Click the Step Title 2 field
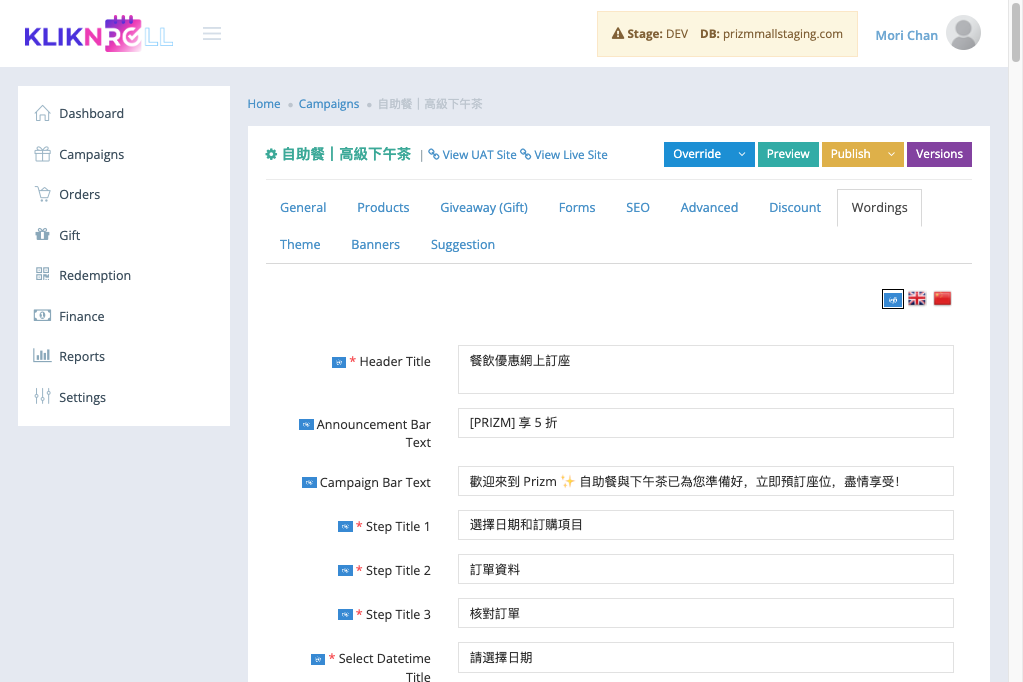Viewport: 1023px width, 682px height. click(706, 569)
